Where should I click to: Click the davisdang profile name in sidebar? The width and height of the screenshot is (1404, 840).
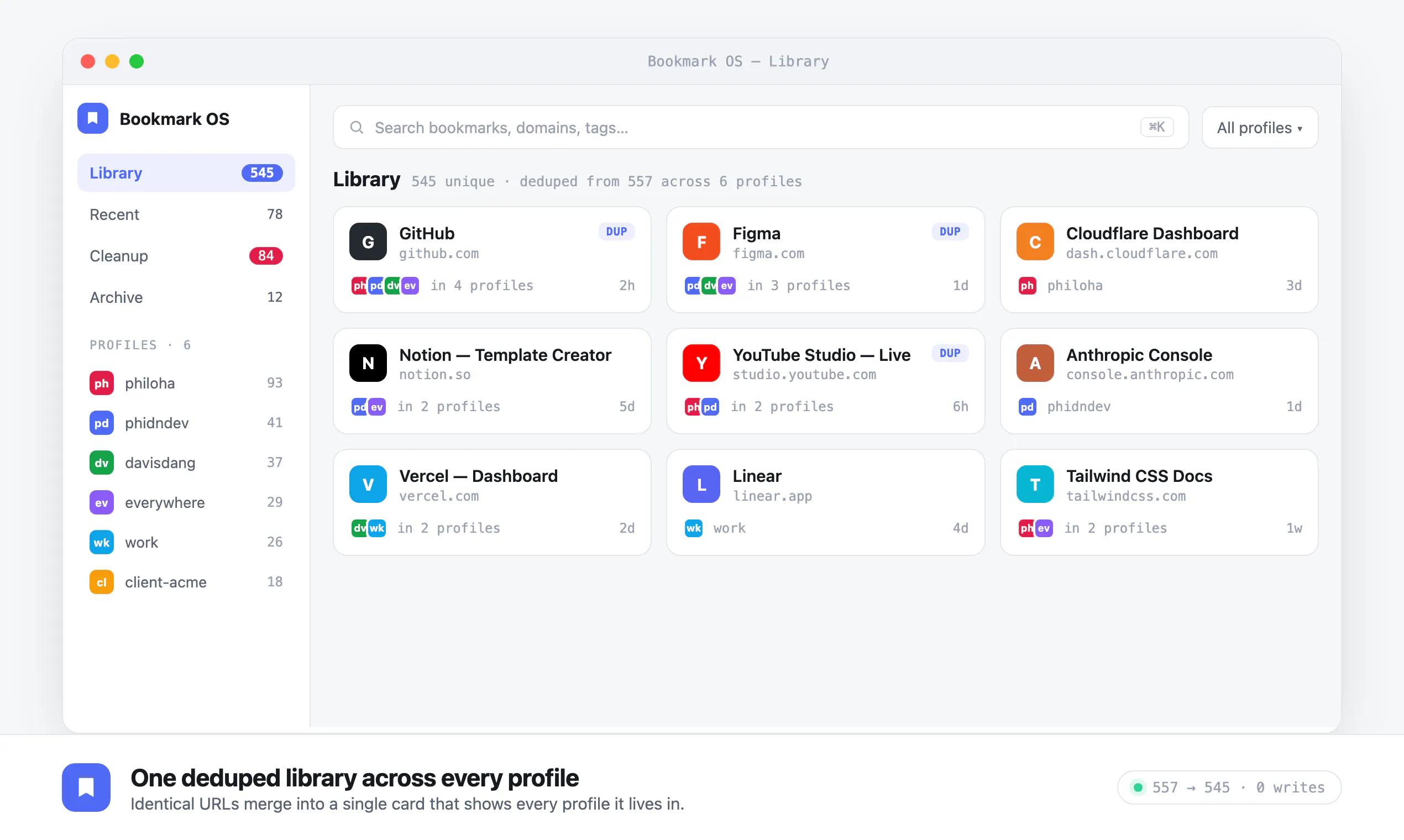click(x=160, y=463)
